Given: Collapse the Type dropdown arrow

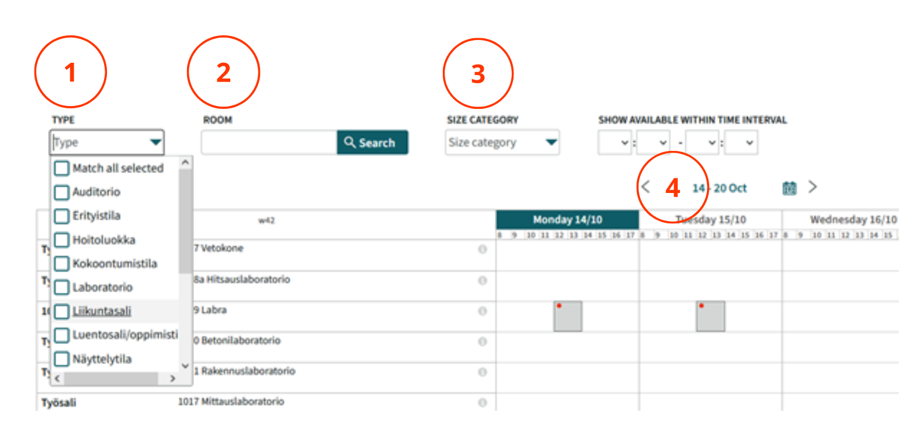Looking at the screenshot, I should pos(155,143).
